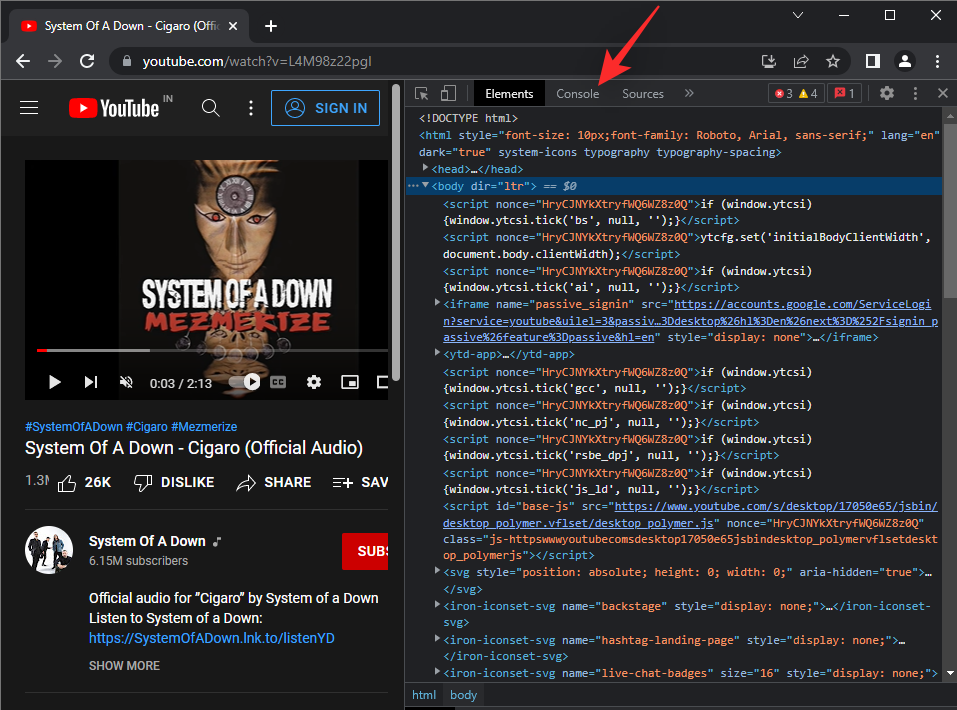This screenshot has height=710, width=957.
Task: Click the browser back arrow
Action: (x=23, y=61)
